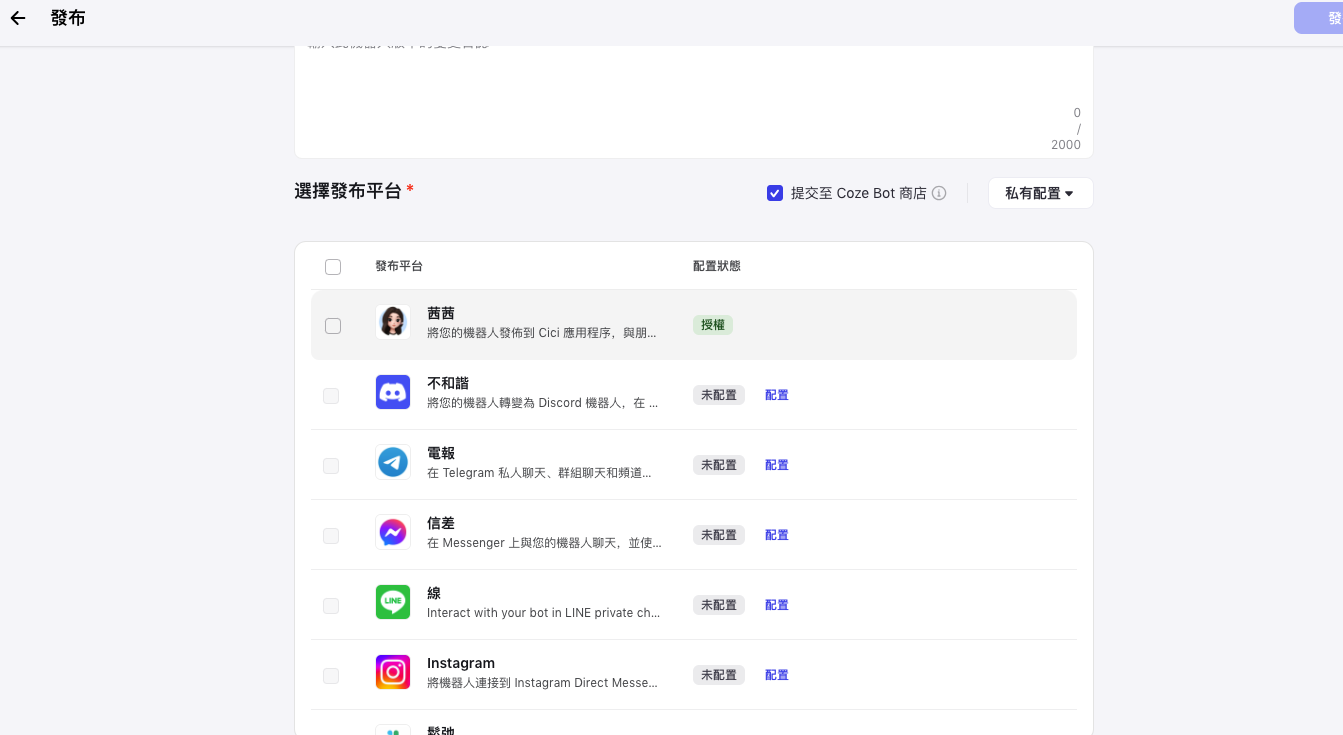This screenshot has width=1343, height=735.
Task: Check the 不和諧 Discord row checkbox
Action: coord(331,396)
